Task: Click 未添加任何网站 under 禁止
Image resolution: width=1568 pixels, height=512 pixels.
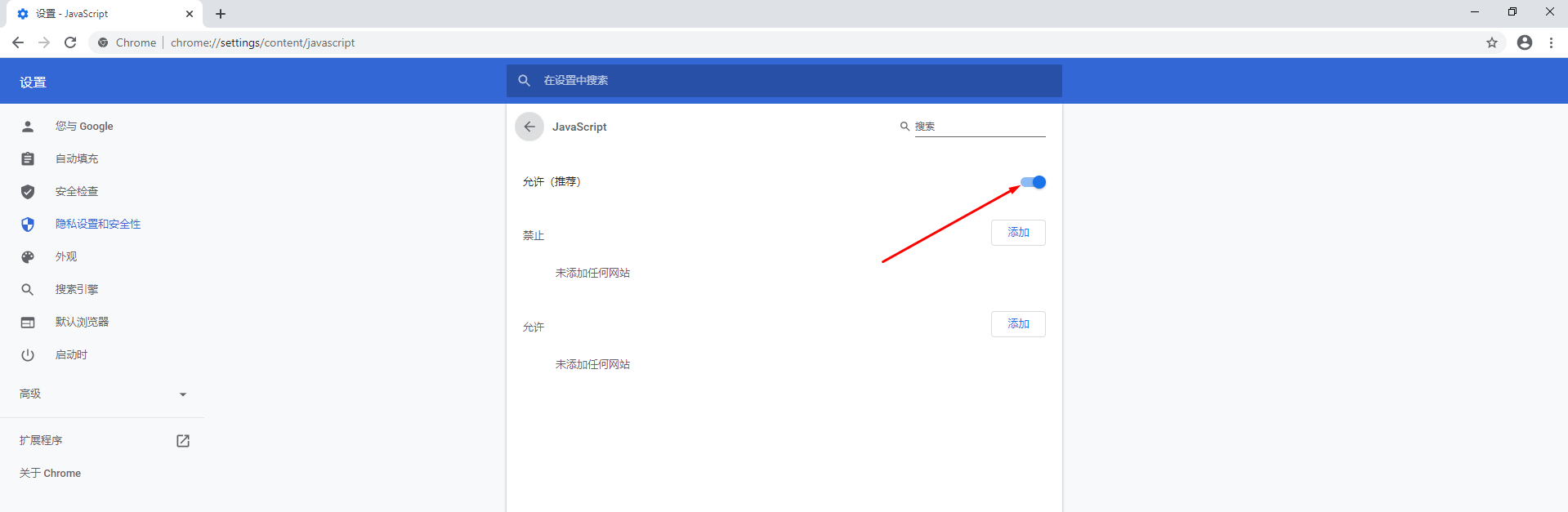Action: tap(592, 273)
